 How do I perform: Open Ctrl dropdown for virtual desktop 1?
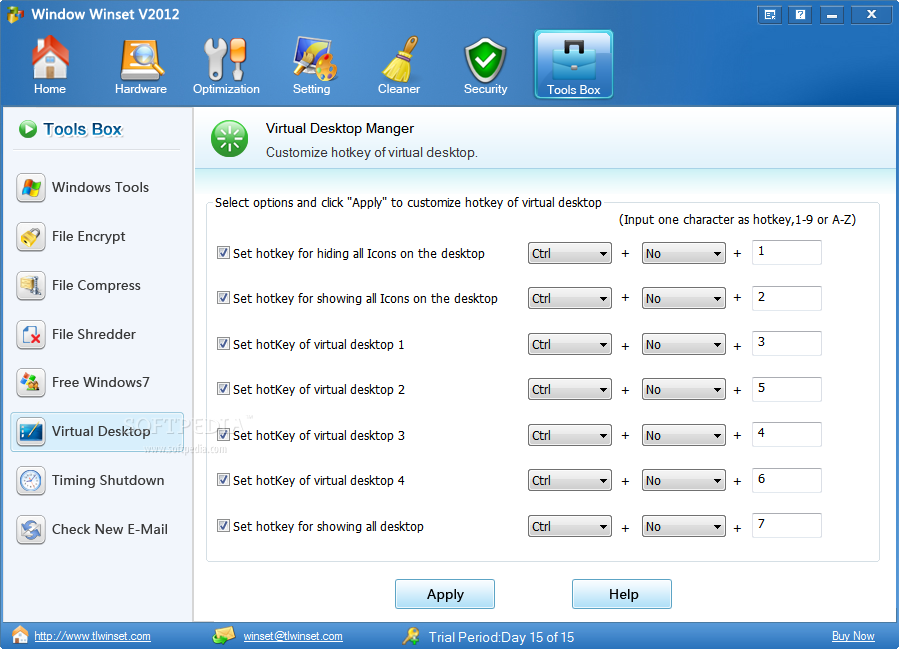point(569,345)
